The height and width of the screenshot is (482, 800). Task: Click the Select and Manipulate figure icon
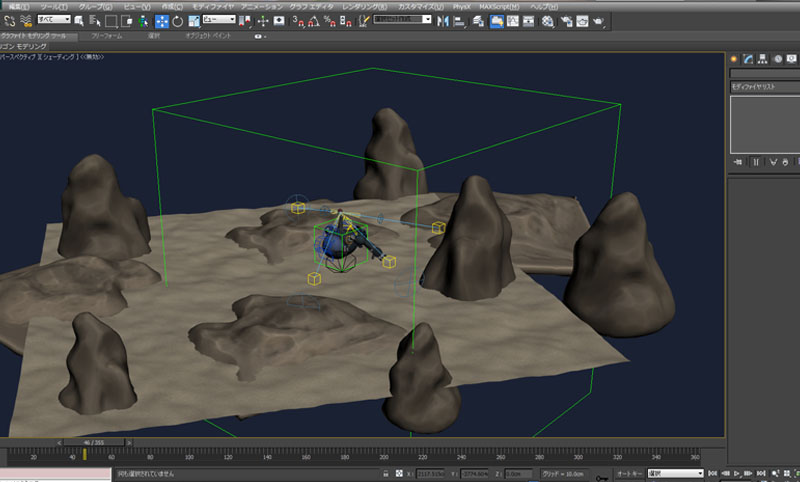[144, 21]
